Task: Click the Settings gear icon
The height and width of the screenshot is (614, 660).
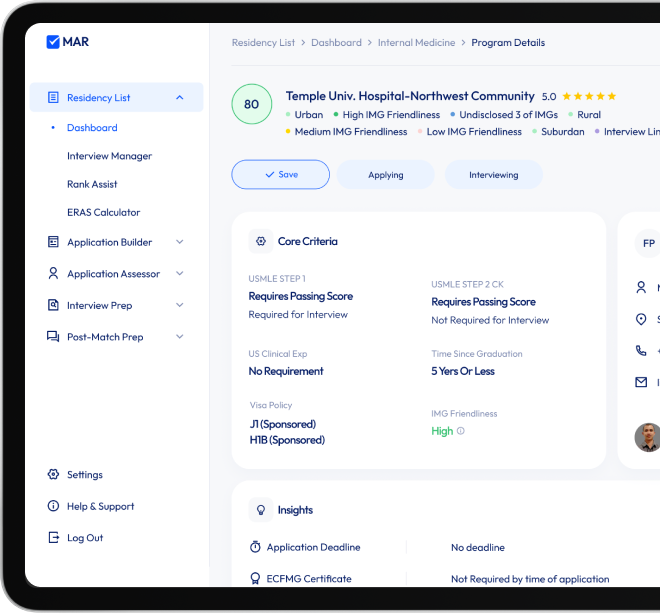Action: coord(53,474)
